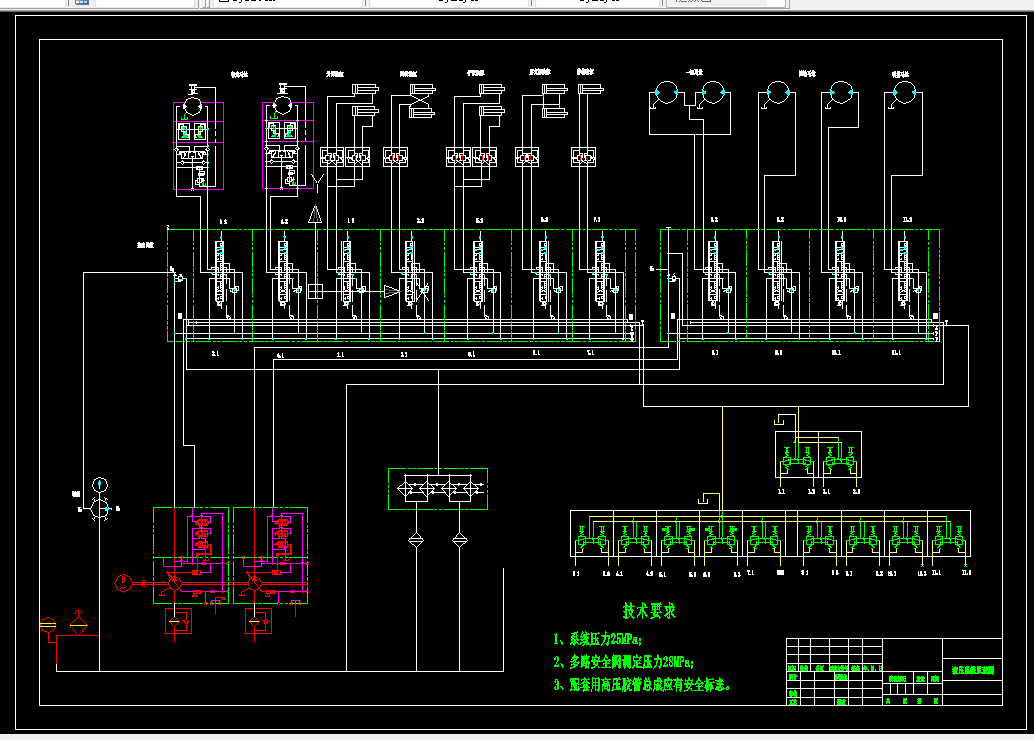
Task: Select the triangle symbol near valve bank
Action: click(x=315, y=214)
